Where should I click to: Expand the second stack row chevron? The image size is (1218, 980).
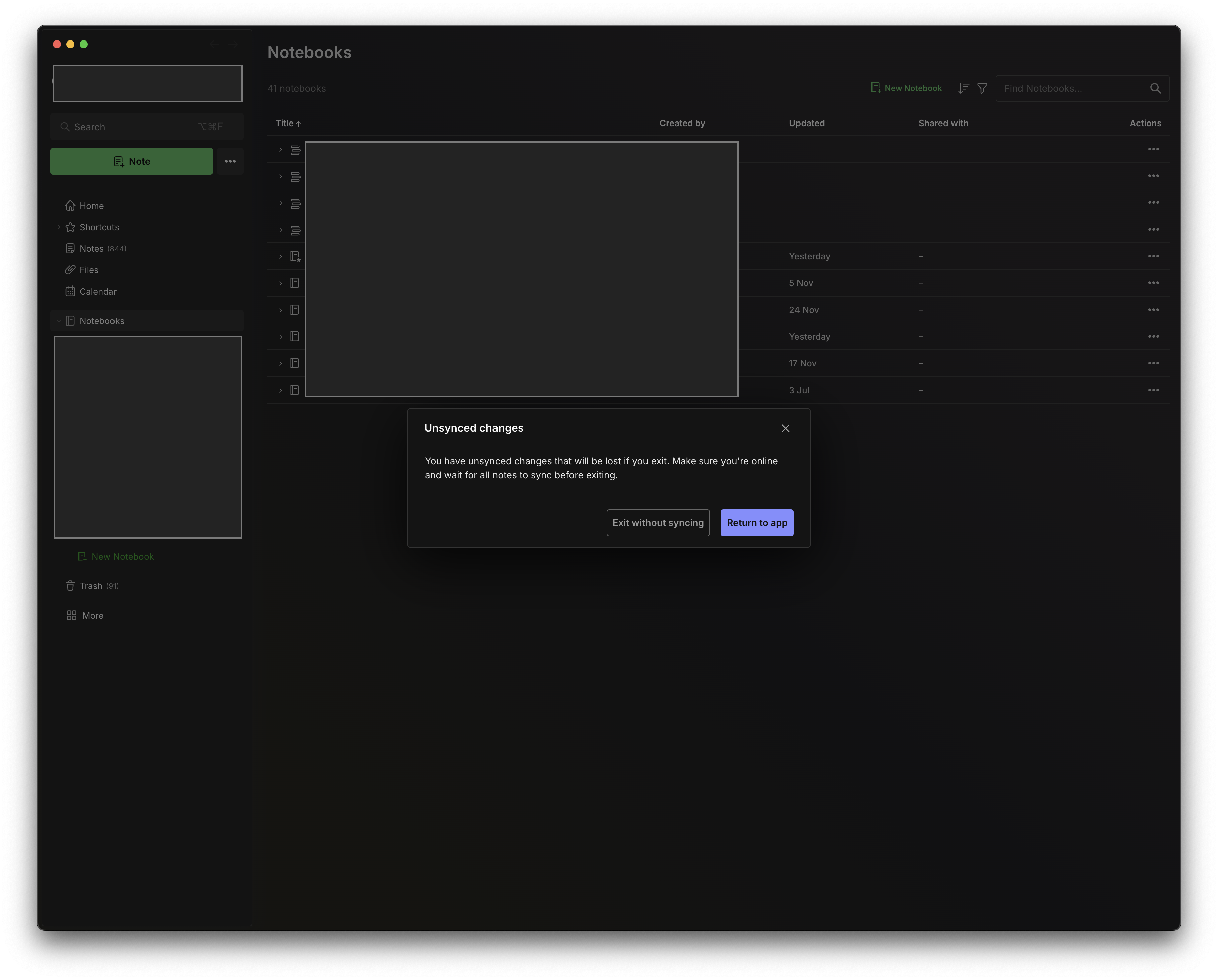point(280,176)
